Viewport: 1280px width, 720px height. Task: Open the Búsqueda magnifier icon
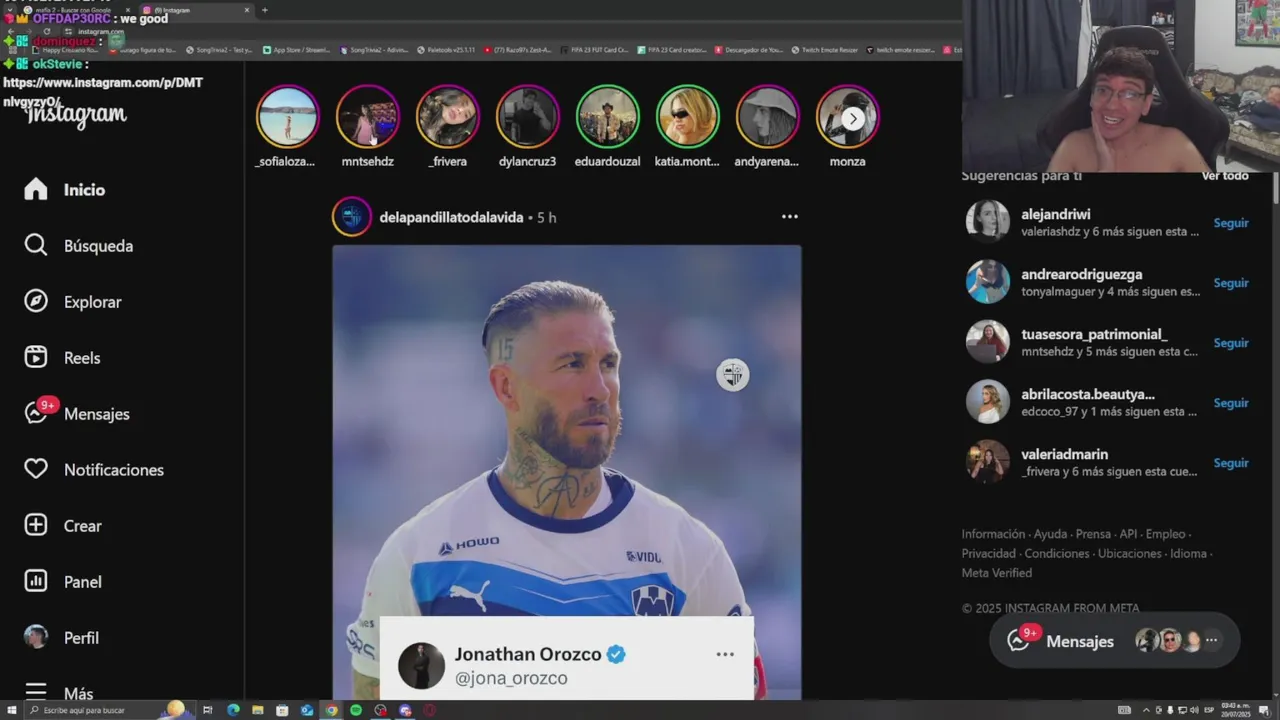[x=36, y=245]
